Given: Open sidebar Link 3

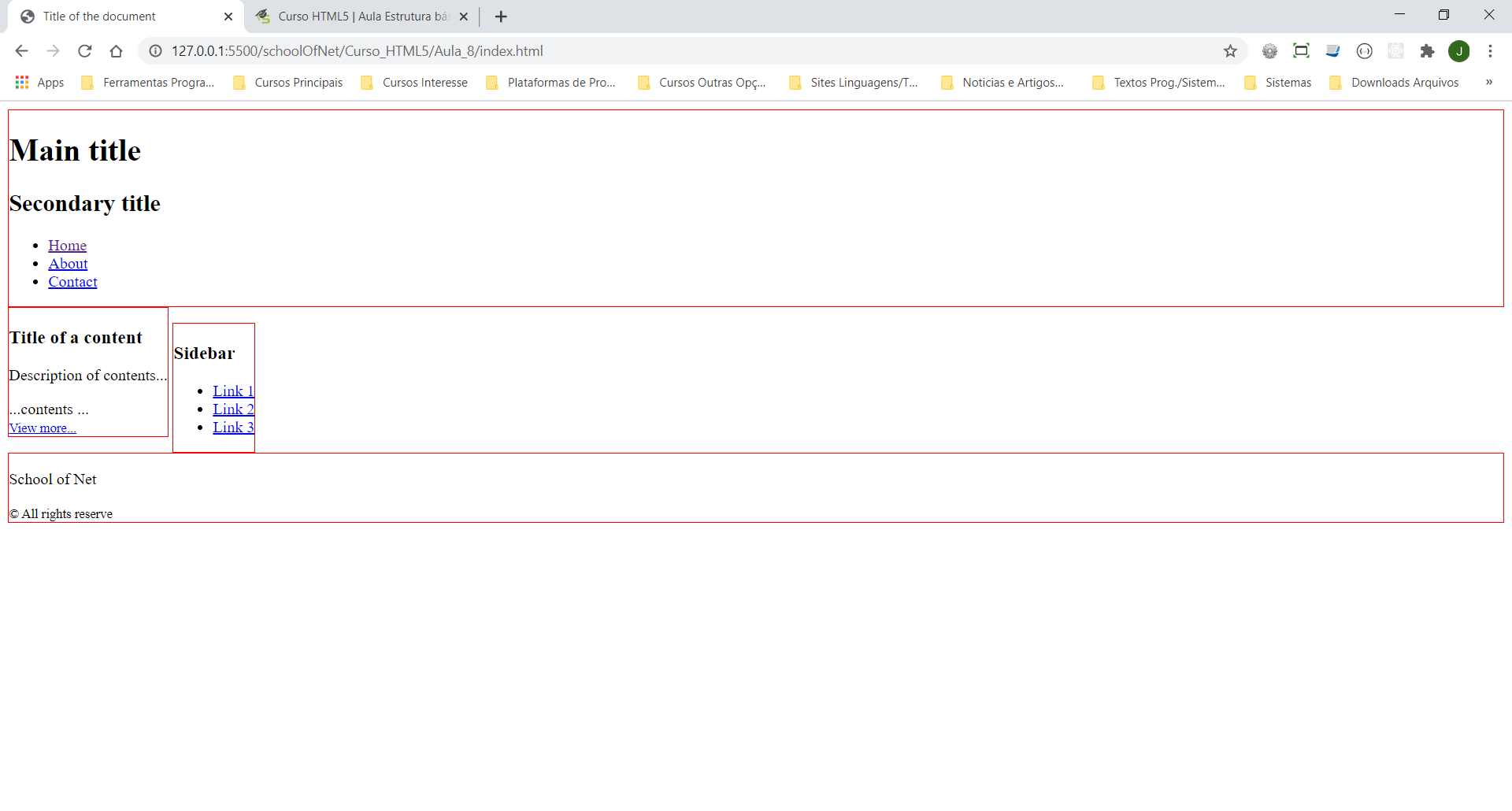Looking at the screenshot, I should pyautogui.click(x=233, y=428).
